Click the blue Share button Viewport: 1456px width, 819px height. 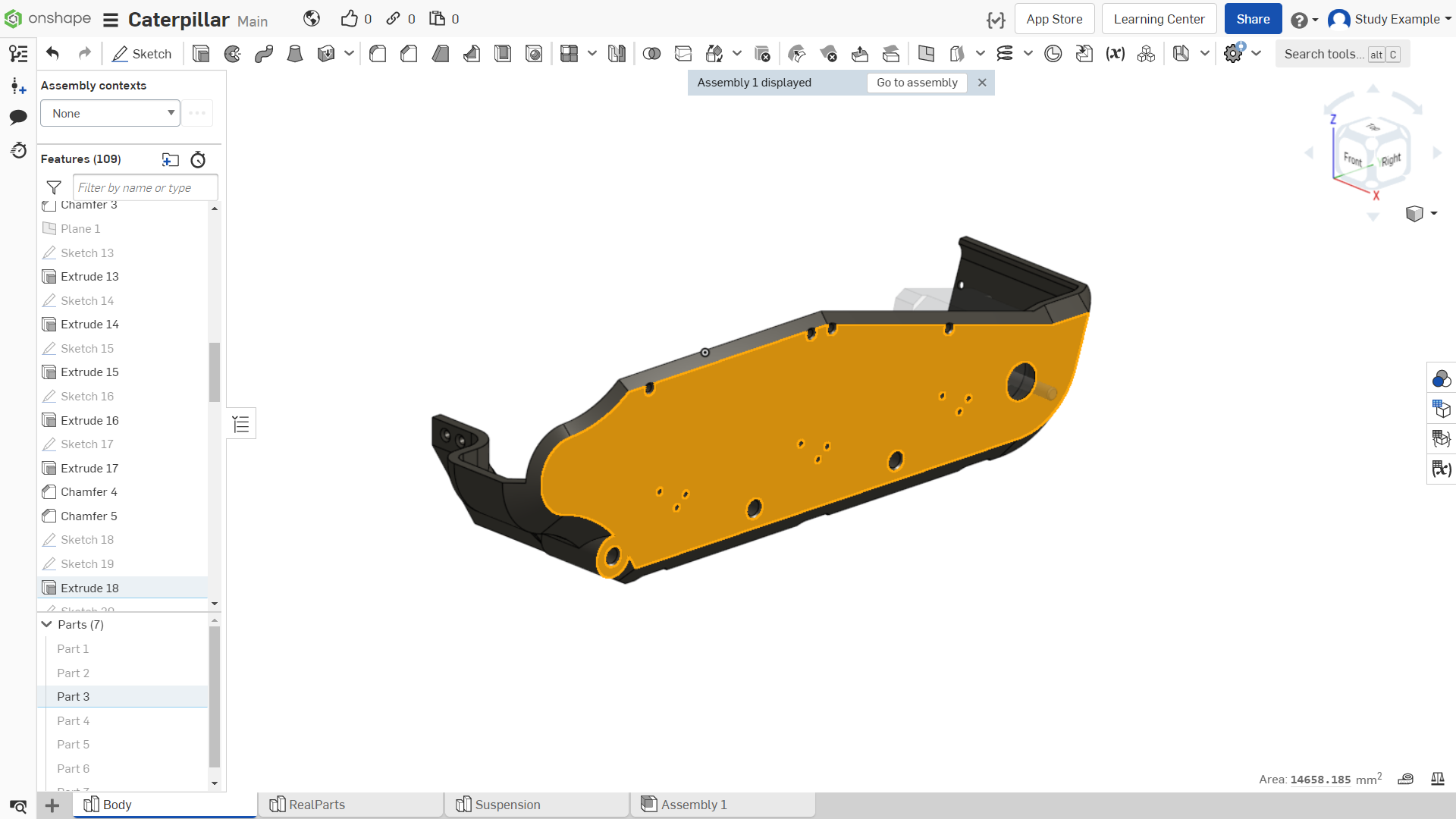[1253, 19]
